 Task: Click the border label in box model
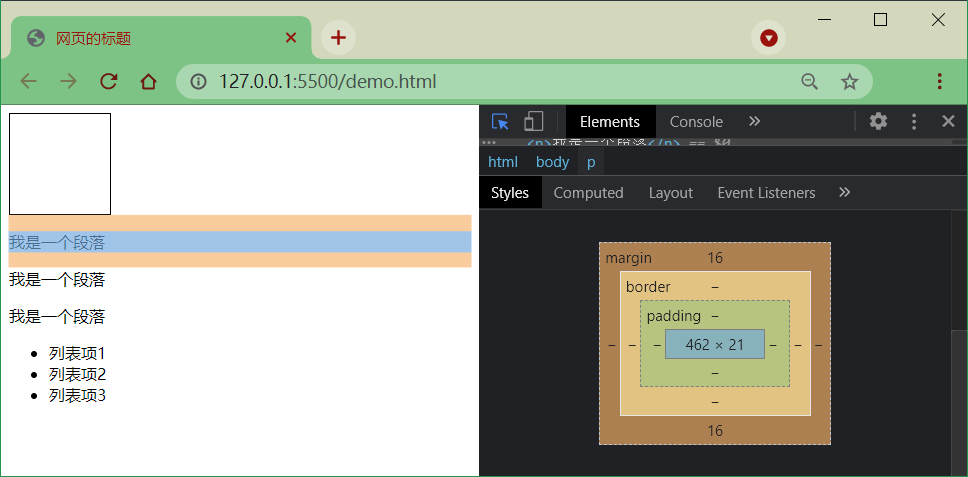tap(648, 287)
